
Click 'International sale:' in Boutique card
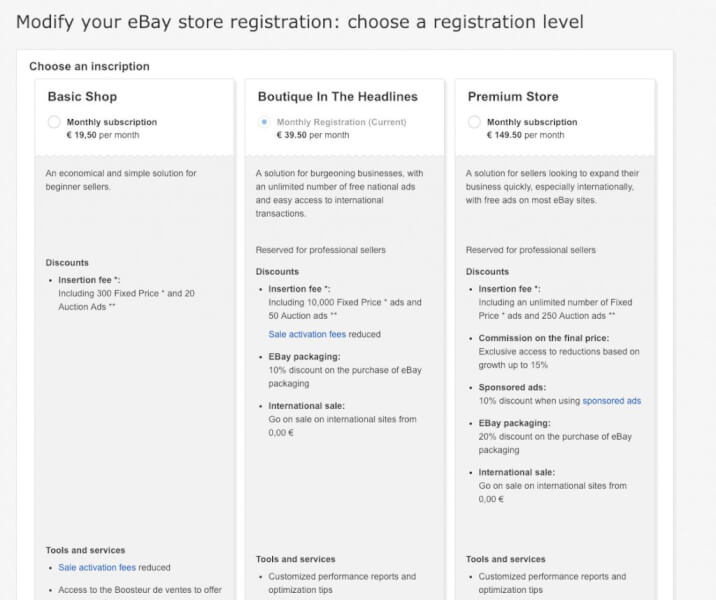click(306, 406)
